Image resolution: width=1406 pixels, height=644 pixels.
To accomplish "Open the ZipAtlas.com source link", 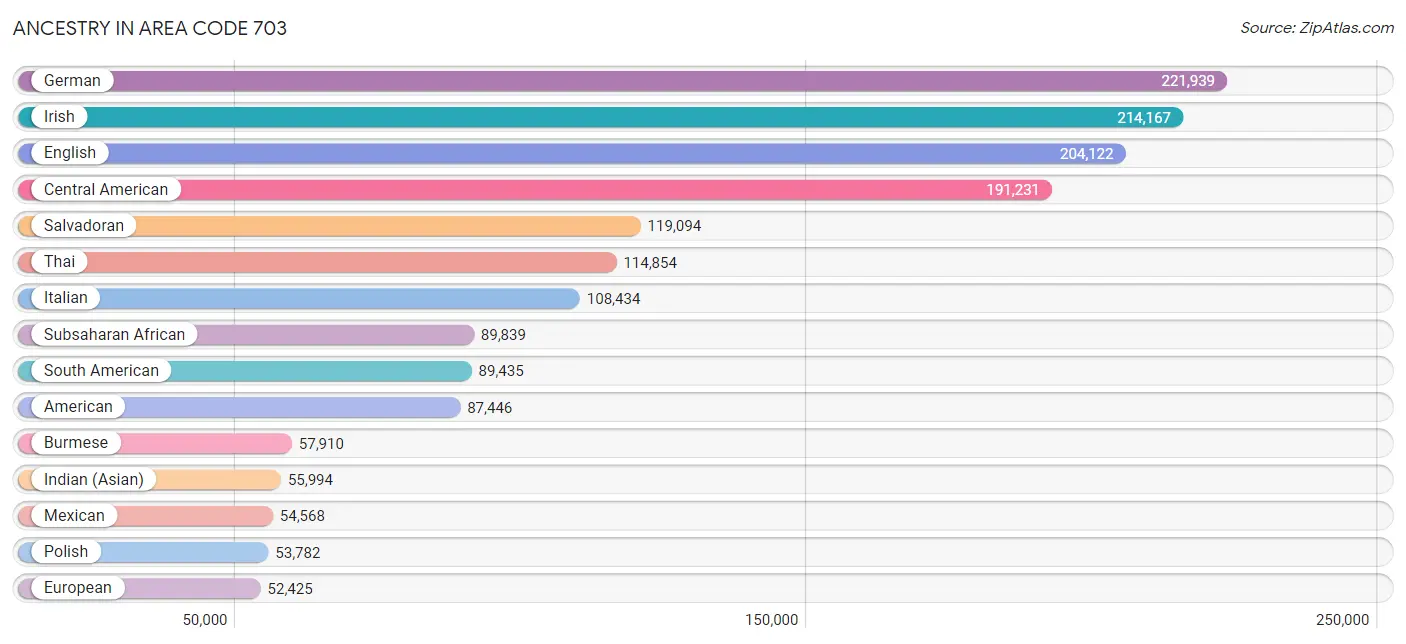I will 1317,28.
